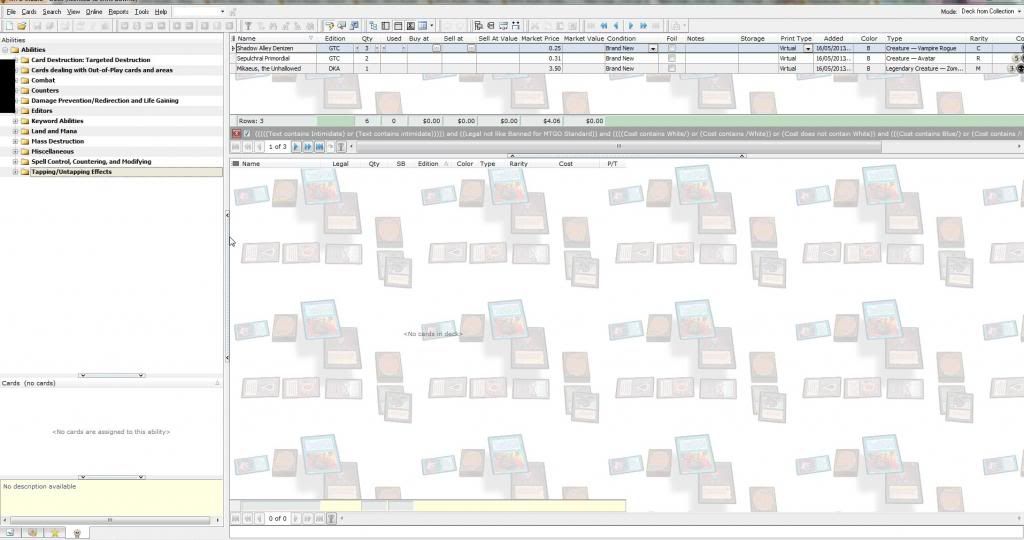This screenshot has height=540, width=1024.
Task: Toggle Foil checkbox for Shadow Alley Denizen
Action: click(671, 48)
